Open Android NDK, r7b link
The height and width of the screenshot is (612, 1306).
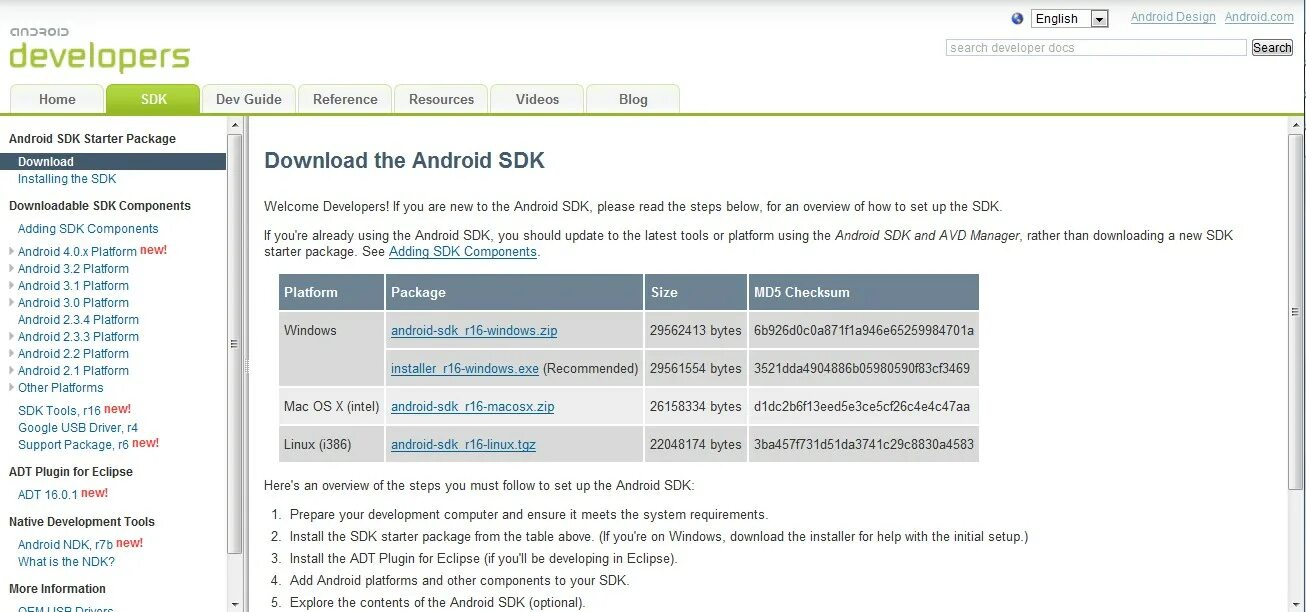point(65,545)
